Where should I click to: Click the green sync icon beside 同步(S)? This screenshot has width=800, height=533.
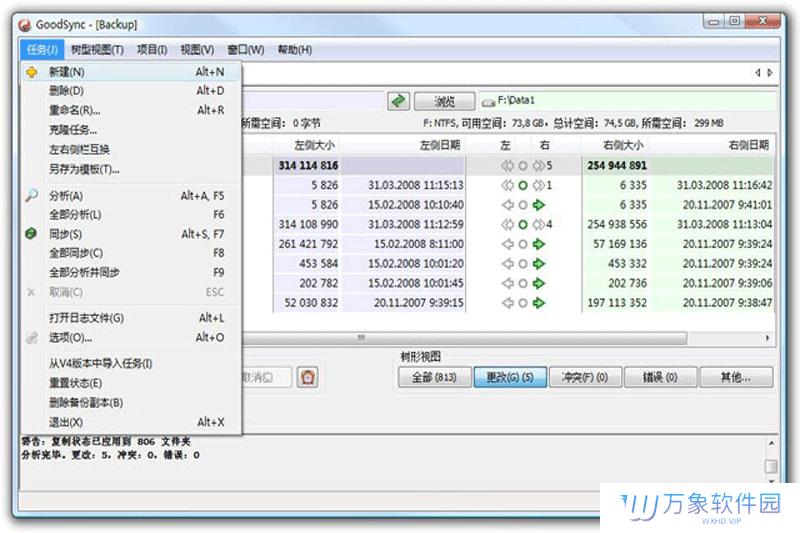point(31,234)
